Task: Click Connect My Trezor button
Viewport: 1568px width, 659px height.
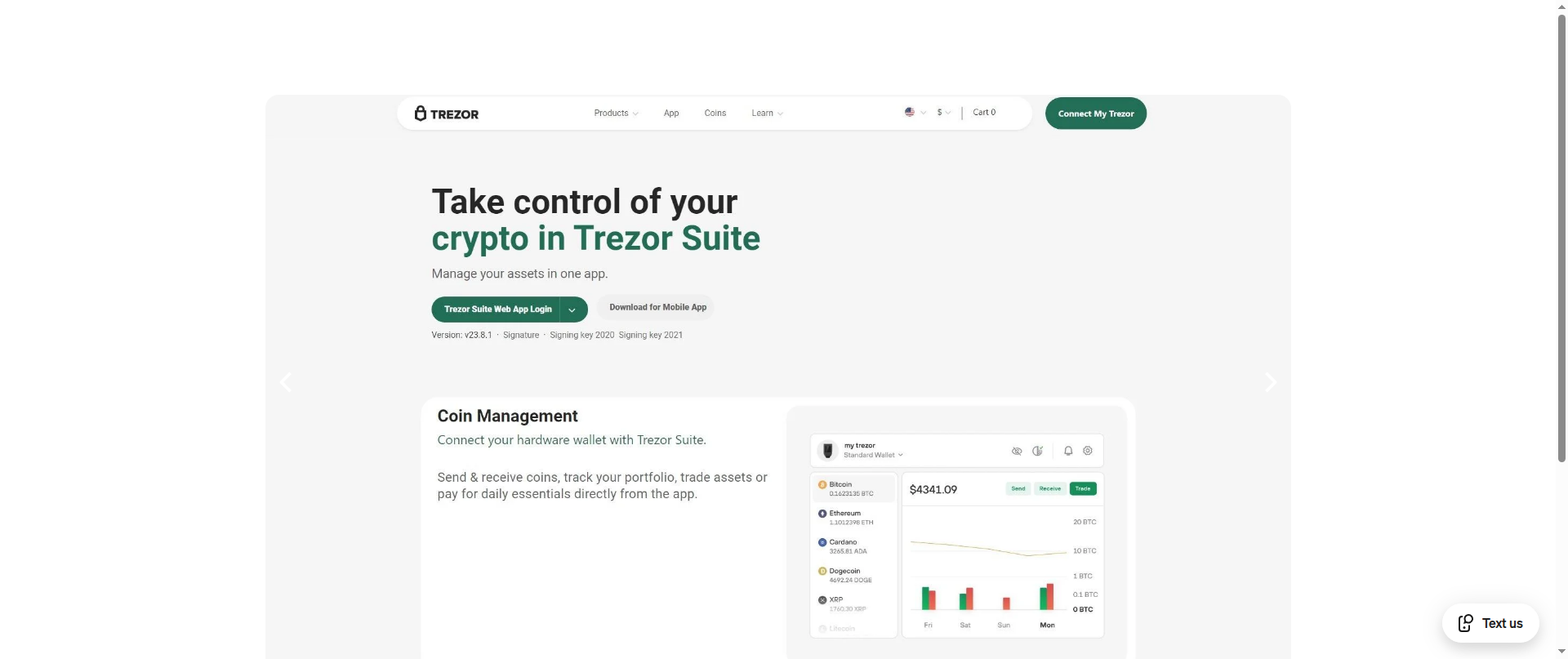Action: coord(1096,114)
